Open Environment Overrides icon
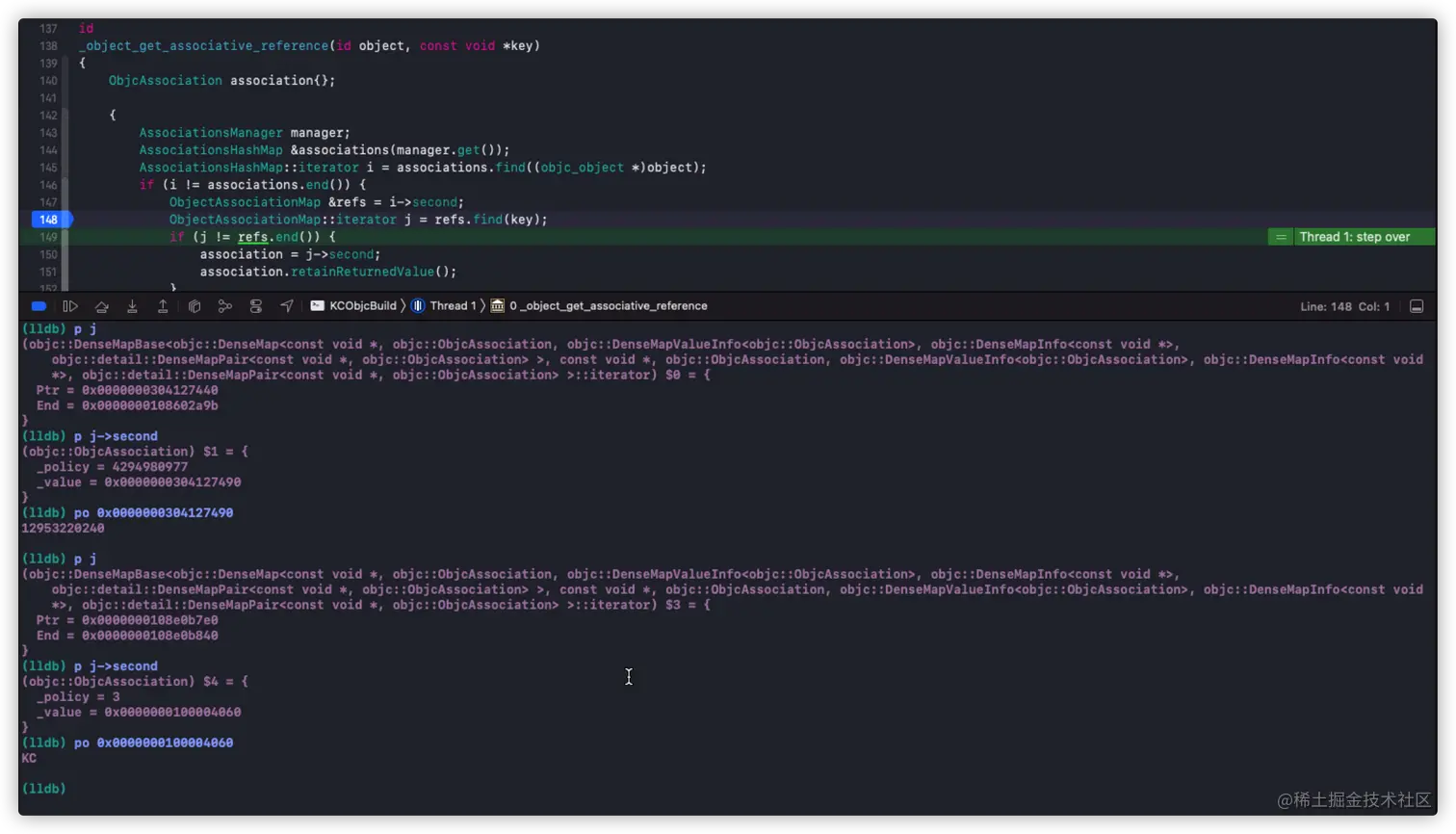The image size is (1456, 834). (x=256, y=306)
